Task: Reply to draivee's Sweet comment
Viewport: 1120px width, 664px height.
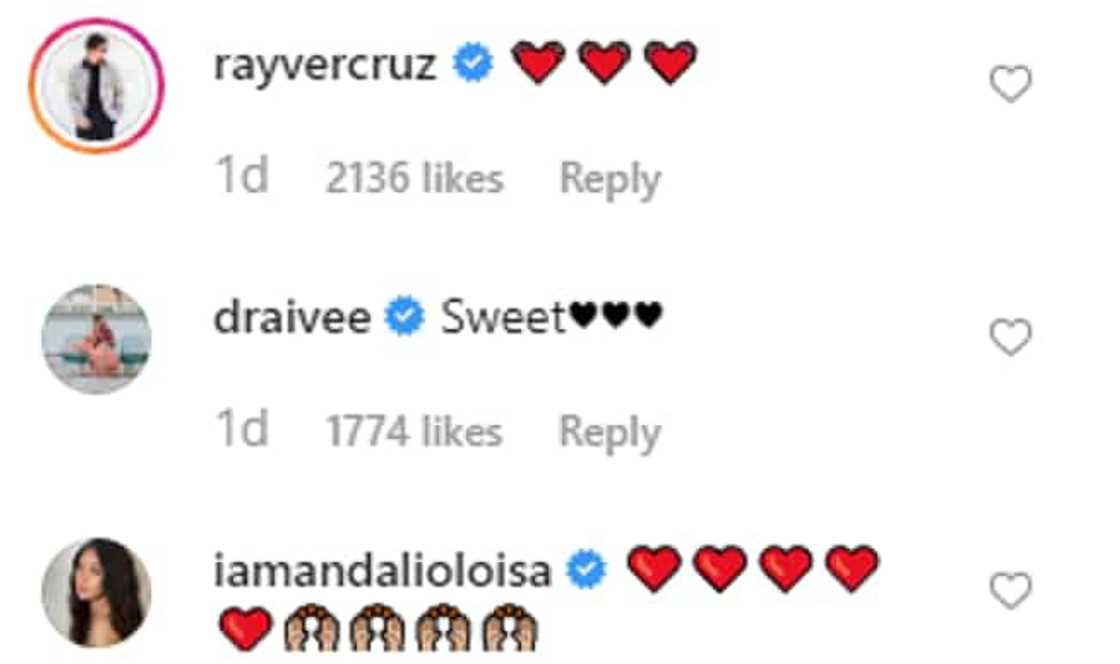Action: (610, 433)
